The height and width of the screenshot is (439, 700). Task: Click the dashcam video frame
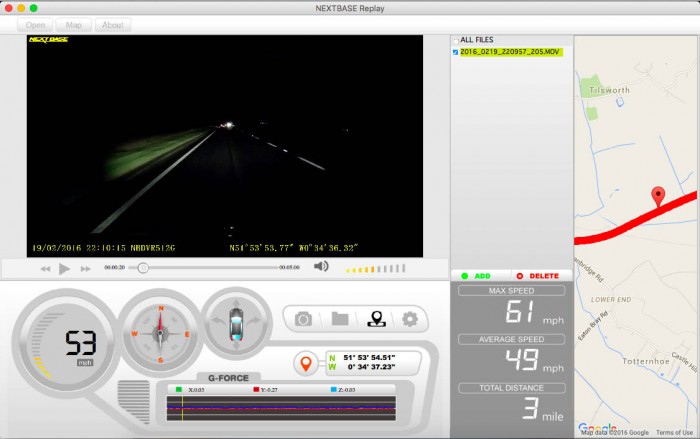[x=225, y=146]
